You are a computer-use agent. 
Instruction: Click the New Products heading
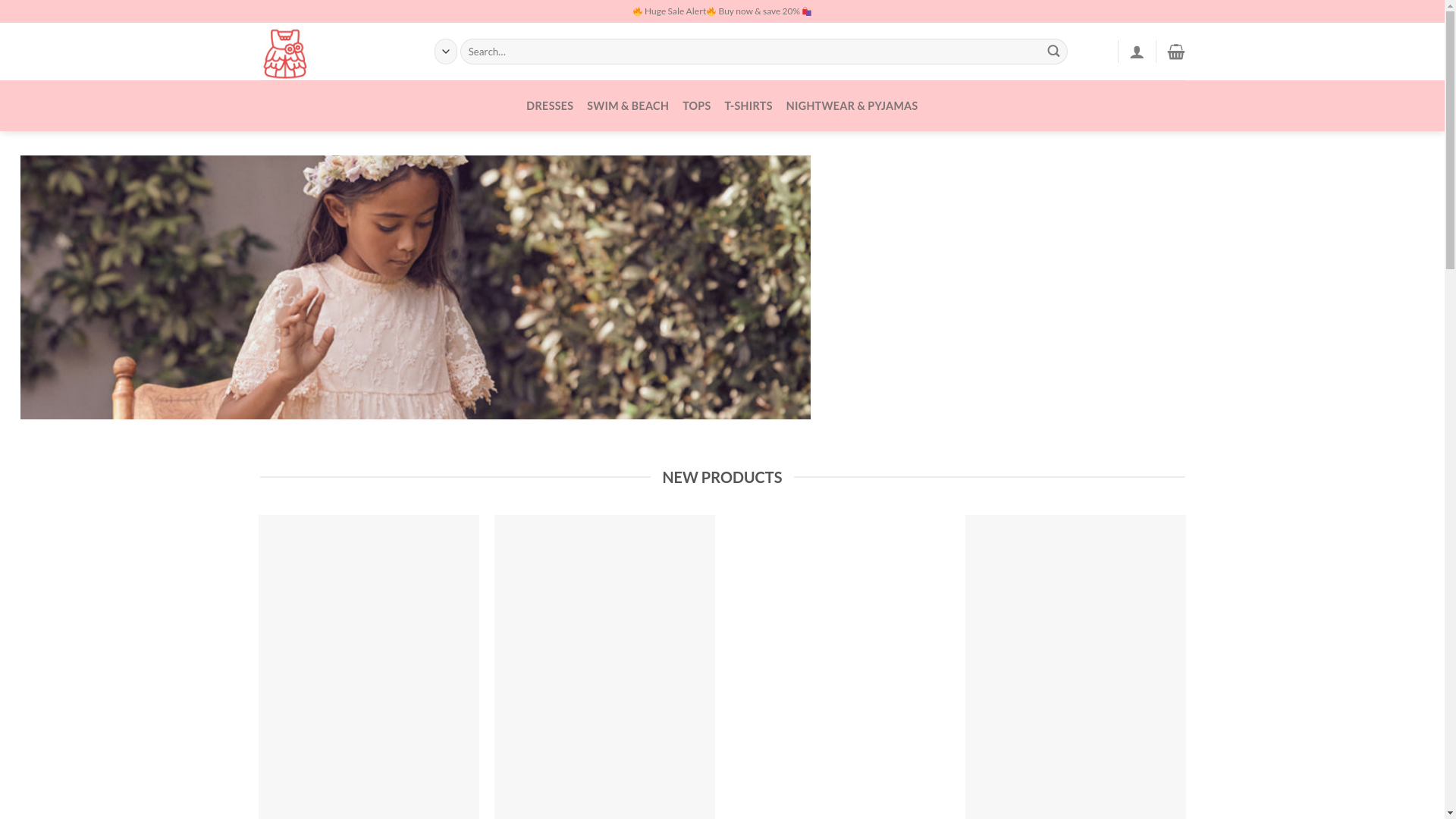(x=722, y=477)
